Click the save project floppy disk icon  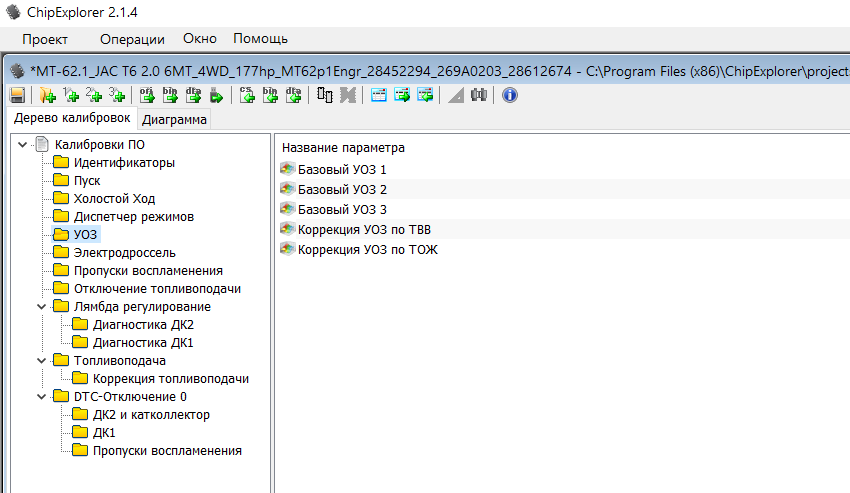pyautogui.click(x=17, y=95)
